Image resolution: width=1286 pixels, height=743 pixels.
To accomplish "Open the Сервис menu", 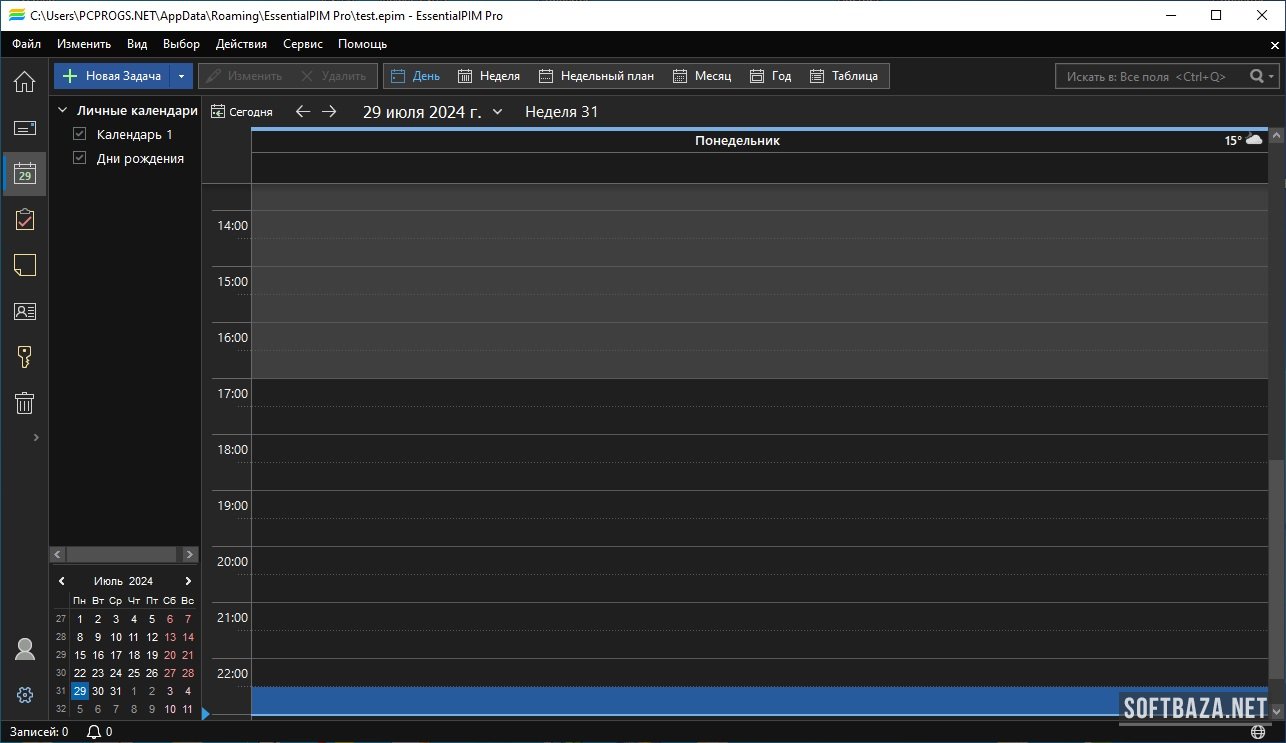I will pyautogui.click(x=302, y=44).
